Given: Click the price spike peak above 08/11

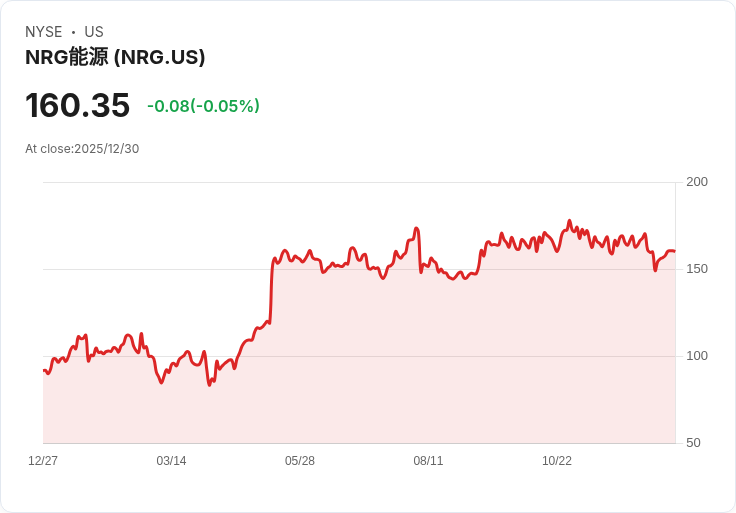Looking at the screenshot, I should 416,229.
